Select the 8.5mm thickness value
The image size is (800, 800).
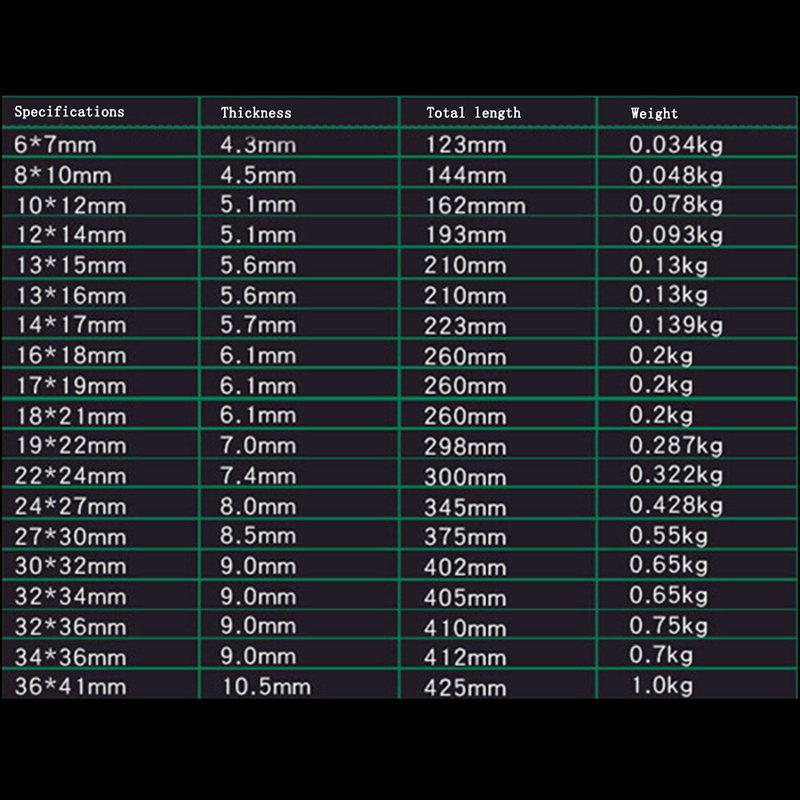[258, 537]
